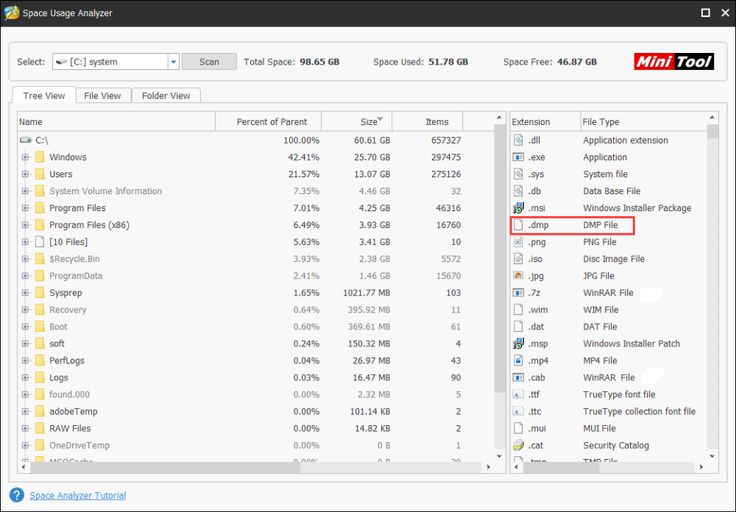Click the .db database file icon
736x512 pixels.
tap(518, 191)
